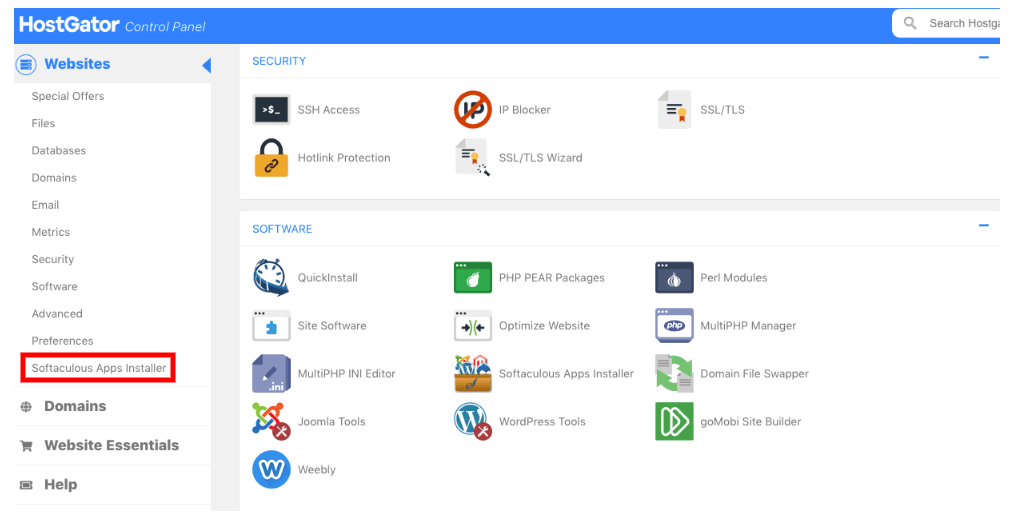
Task: Open goMobi Site Builder icon
Action: pos(674,421)
